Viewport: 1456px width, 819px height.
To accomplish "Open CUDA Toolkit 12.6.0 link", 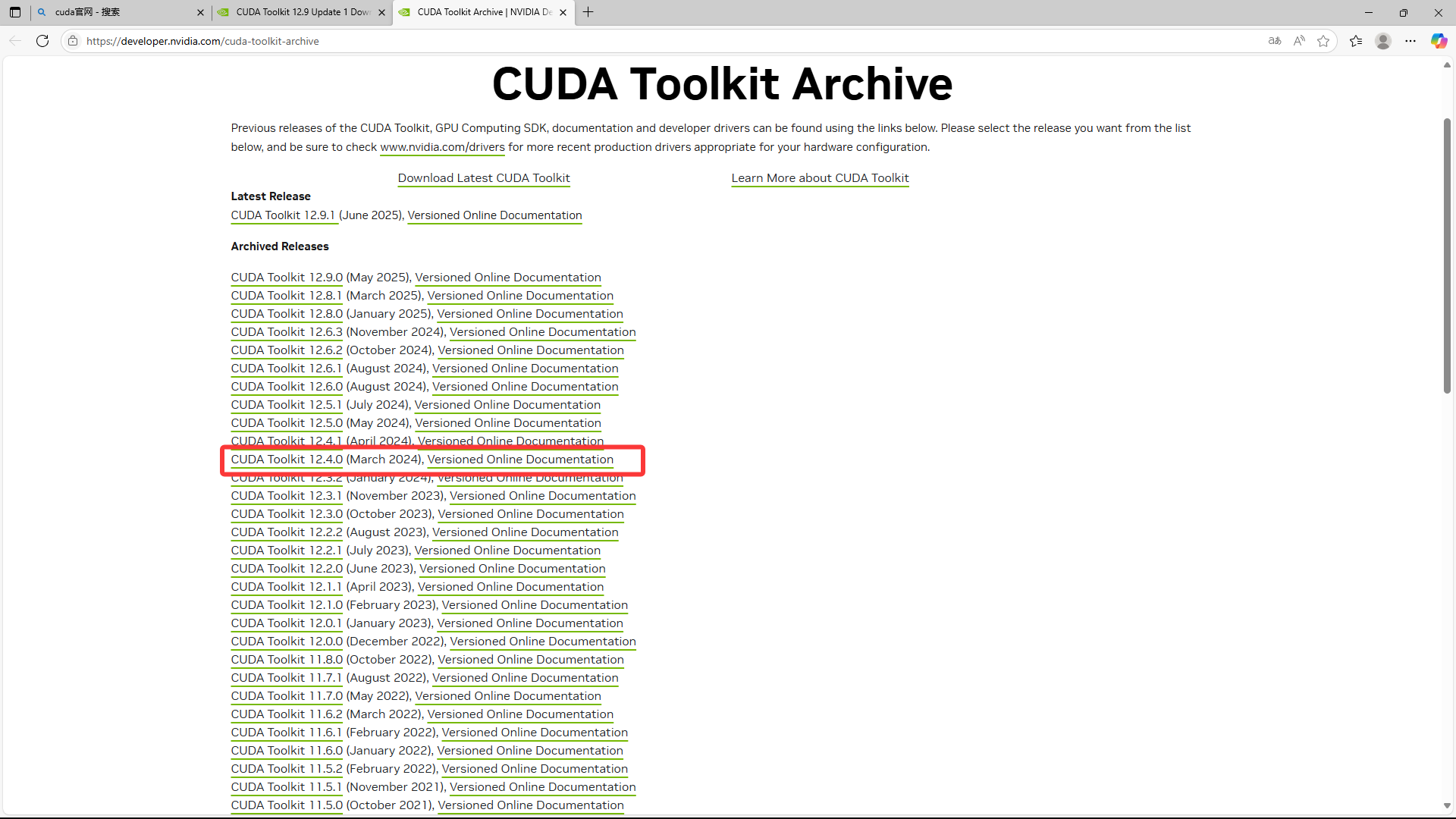I will click(287, 387).
